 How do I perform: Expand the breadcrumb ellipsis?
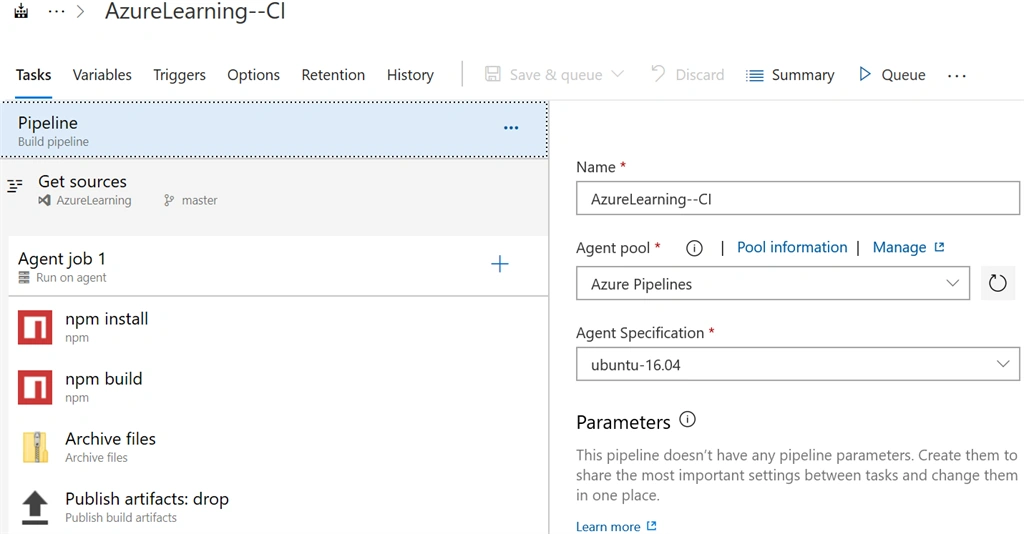[56, 12]
